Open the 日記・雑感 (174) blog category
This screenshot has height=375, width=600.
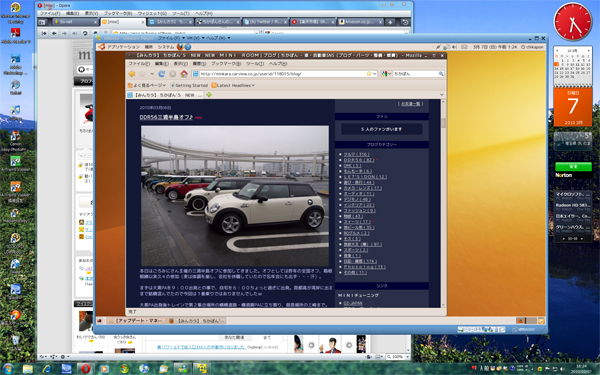point(360,261)
